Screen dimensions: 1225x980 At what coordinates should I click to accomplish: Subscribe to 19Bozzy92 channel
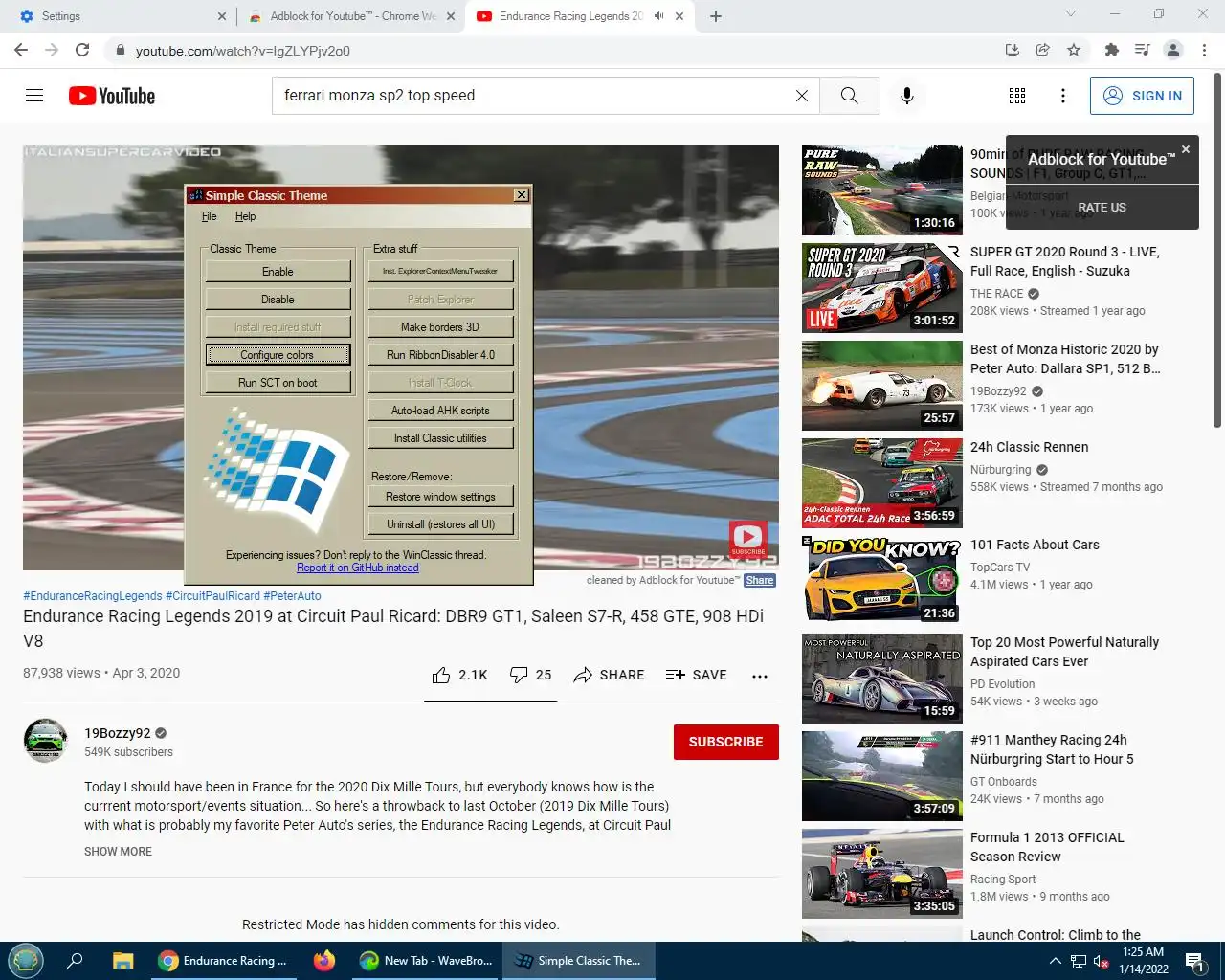[726, 742]
